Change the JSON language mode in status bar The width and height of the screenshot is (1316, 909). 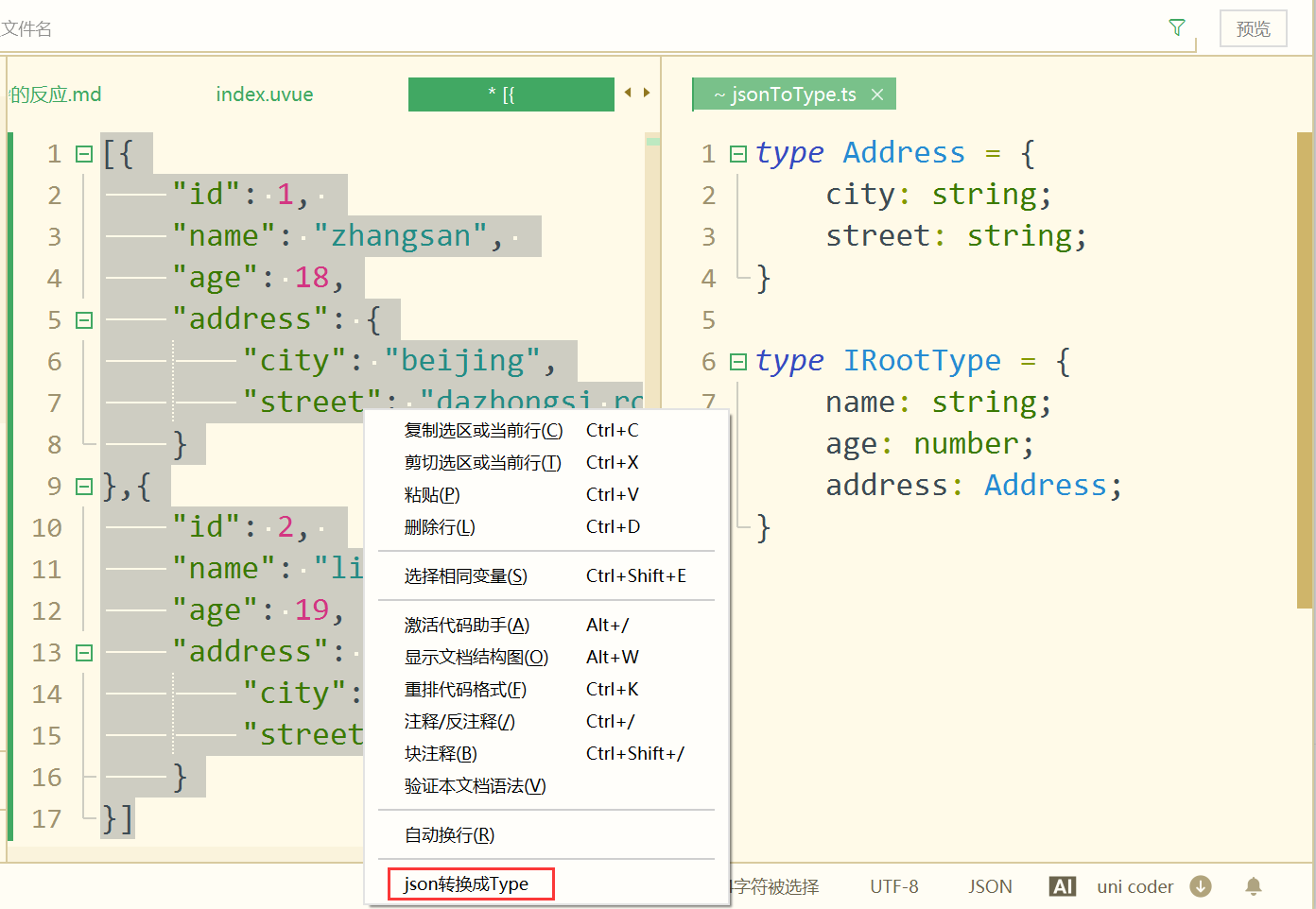pyautogui.click(x=990, y=886)
